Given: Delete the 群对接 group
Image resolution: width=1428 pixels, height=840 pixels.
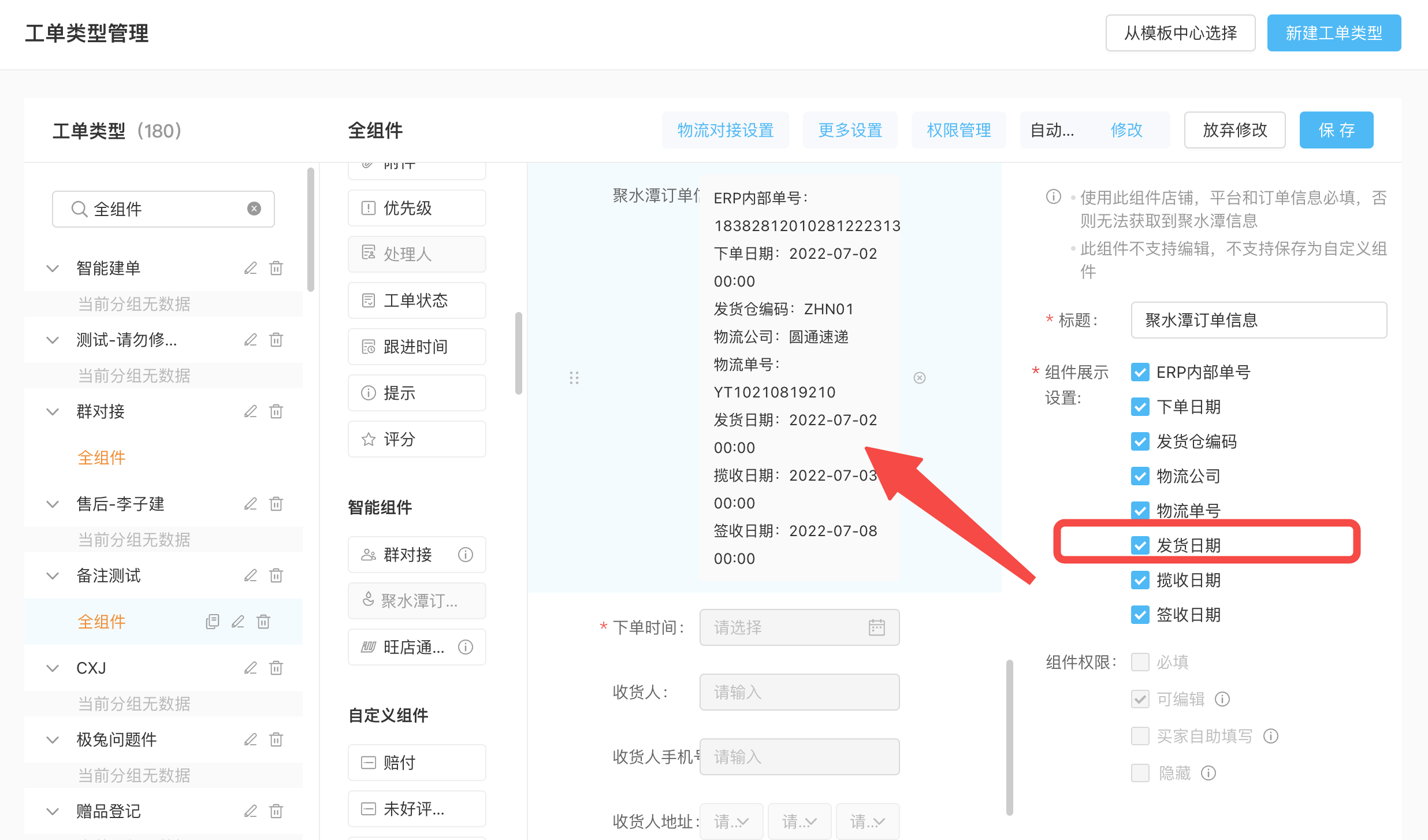Looking at the screenshot, I should (x=276, y=411).
